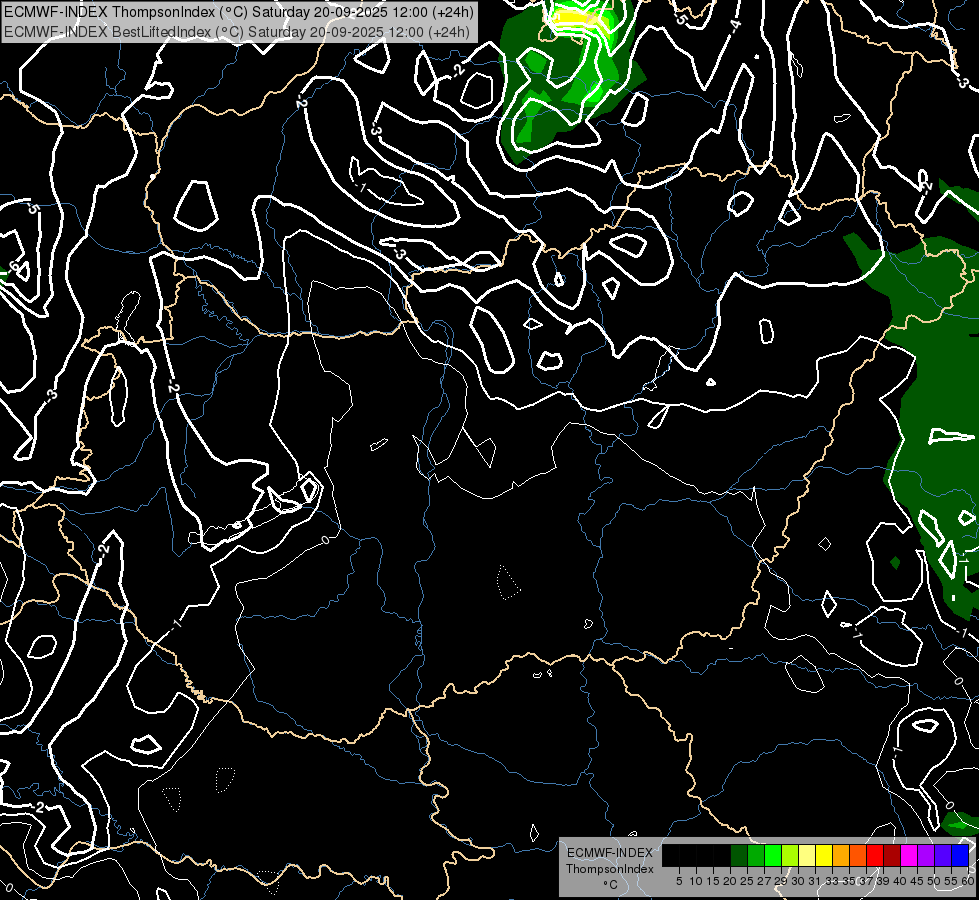Click legend tick value 10
The width and height of the screenshot is (979, 900).
pyautogui.click(x=696, y=881)
